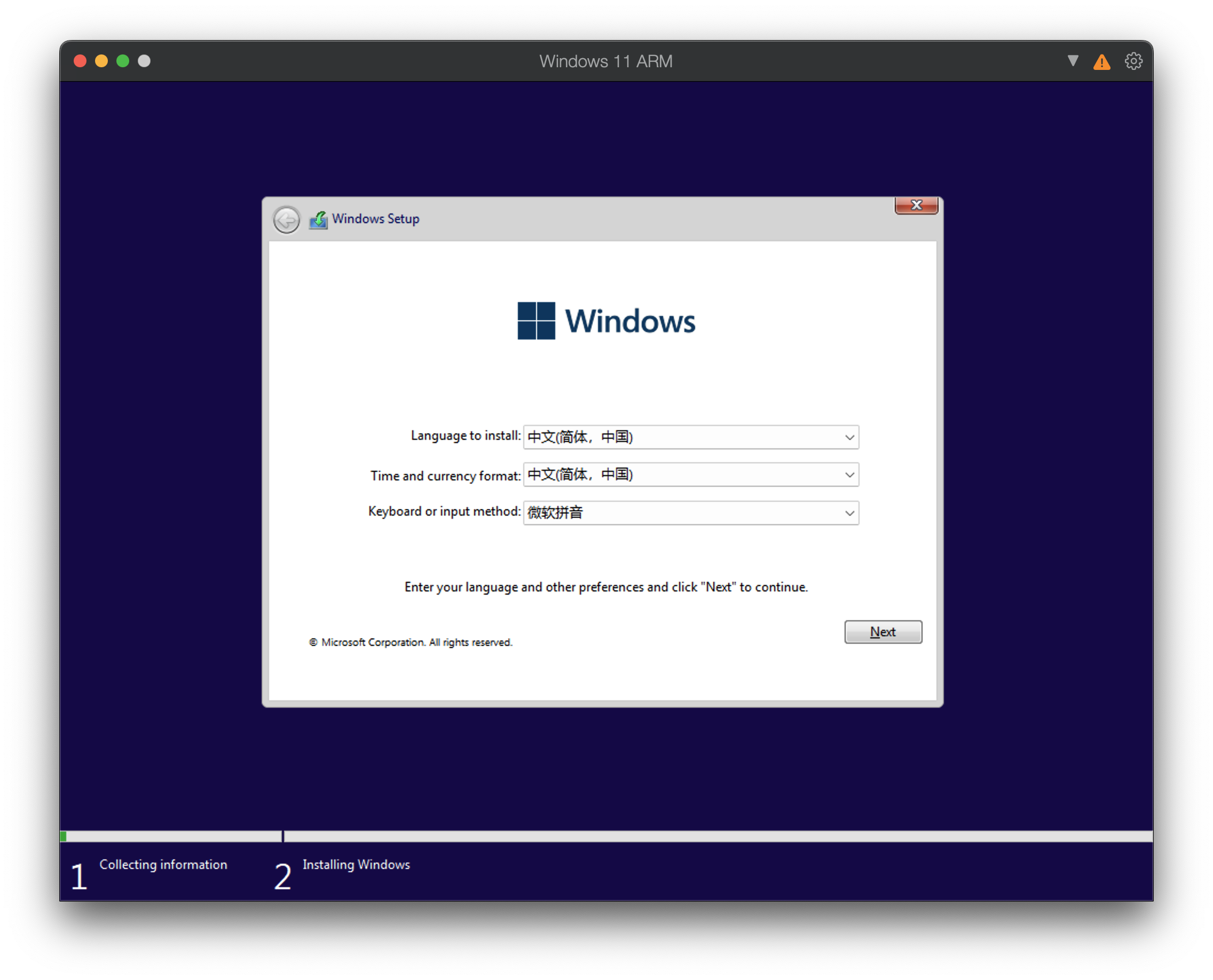Click the Next button

[x=883, y=631]
